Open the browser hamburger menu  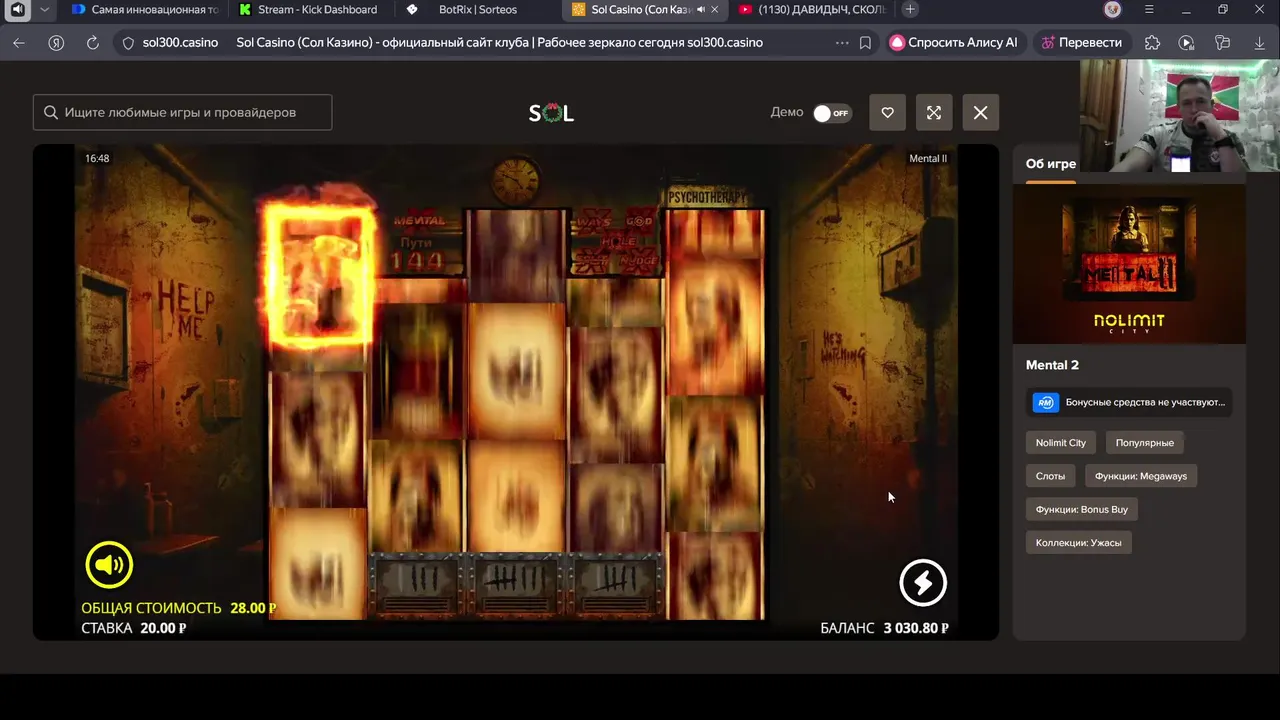click(1149, 9)
